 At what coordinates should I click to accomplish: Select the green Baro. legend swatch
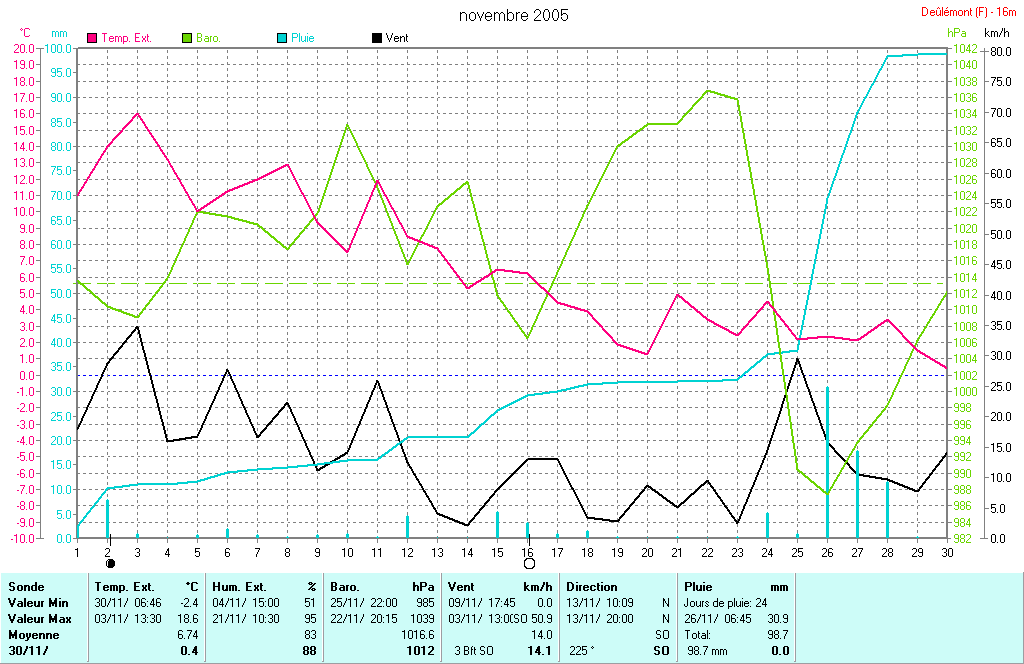(x=186, y=38)
